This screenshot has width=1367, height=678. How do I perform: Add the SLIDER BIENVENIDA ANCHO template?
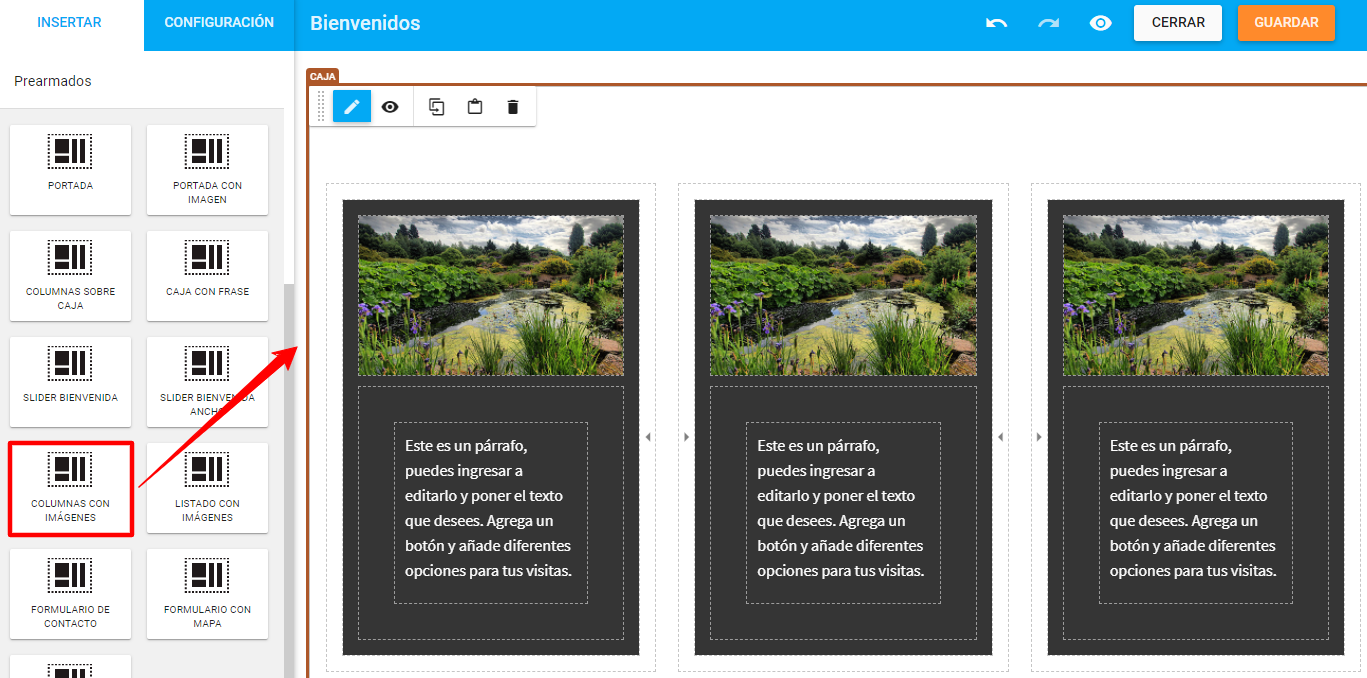[207, 381]
